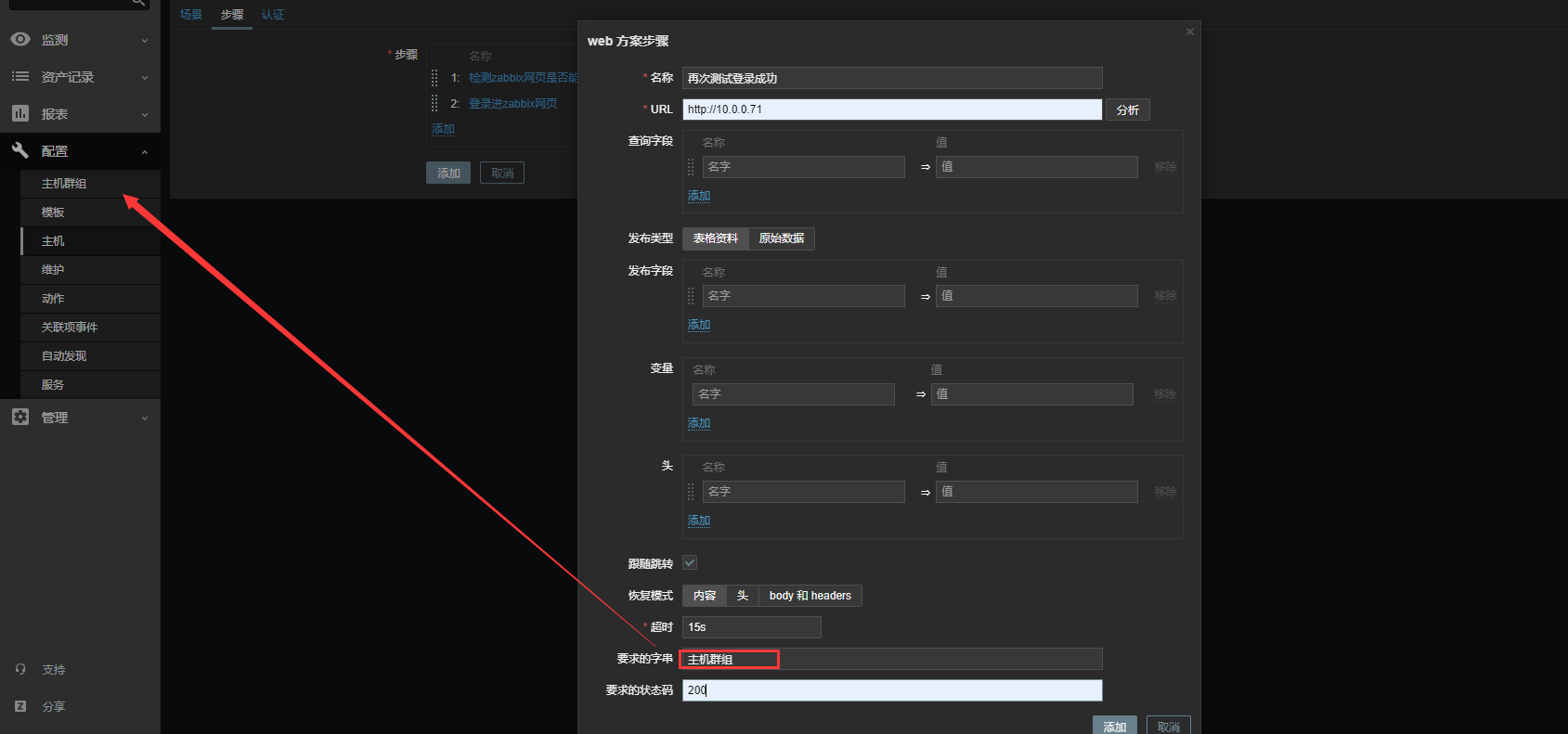Click 取消 button at dialog bottom
Screen dimensions: 1568x734
1169,727
